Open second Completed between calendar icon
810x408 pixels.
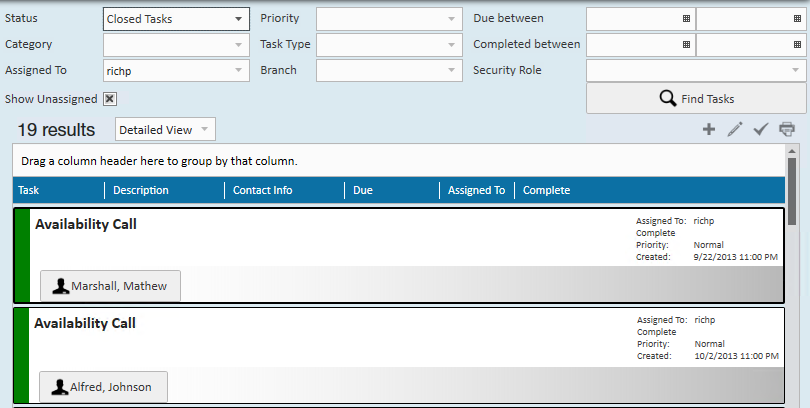[797, 44]
